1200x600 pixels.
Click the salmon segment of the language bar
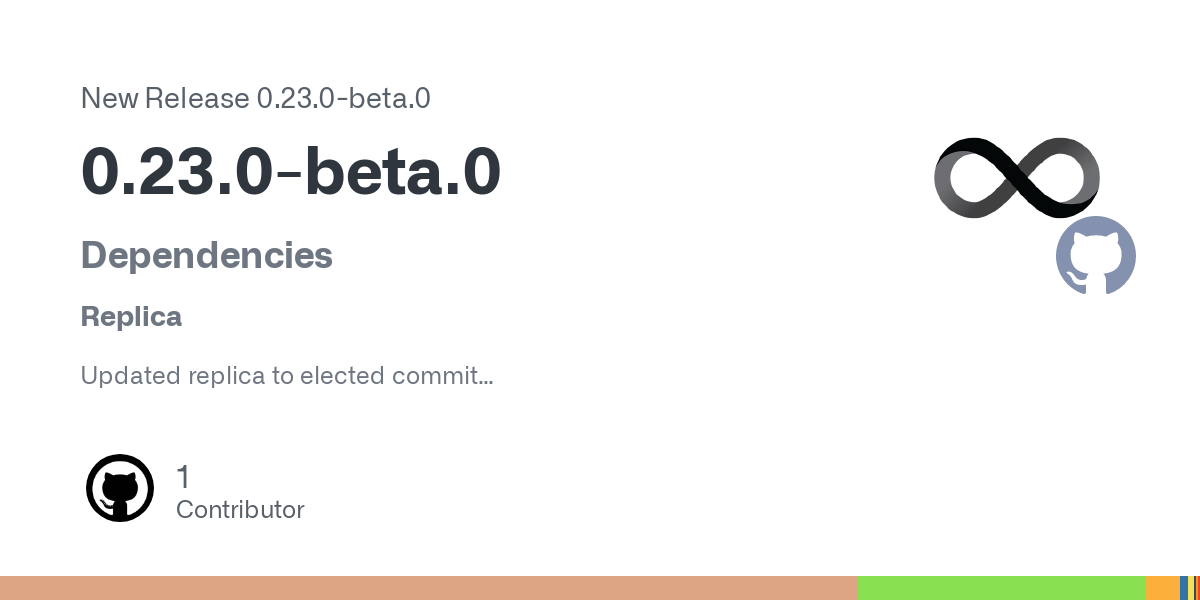click(x=429, y=588)
